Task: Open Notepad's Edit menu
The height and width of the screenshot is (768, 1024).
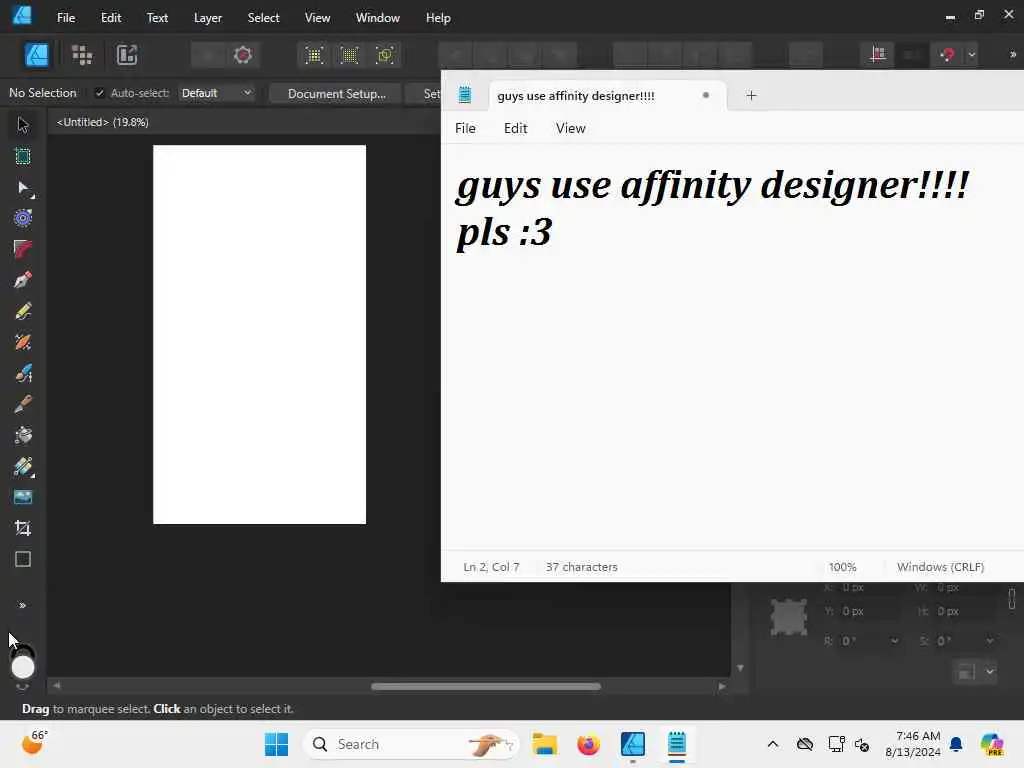Action: 515,128
